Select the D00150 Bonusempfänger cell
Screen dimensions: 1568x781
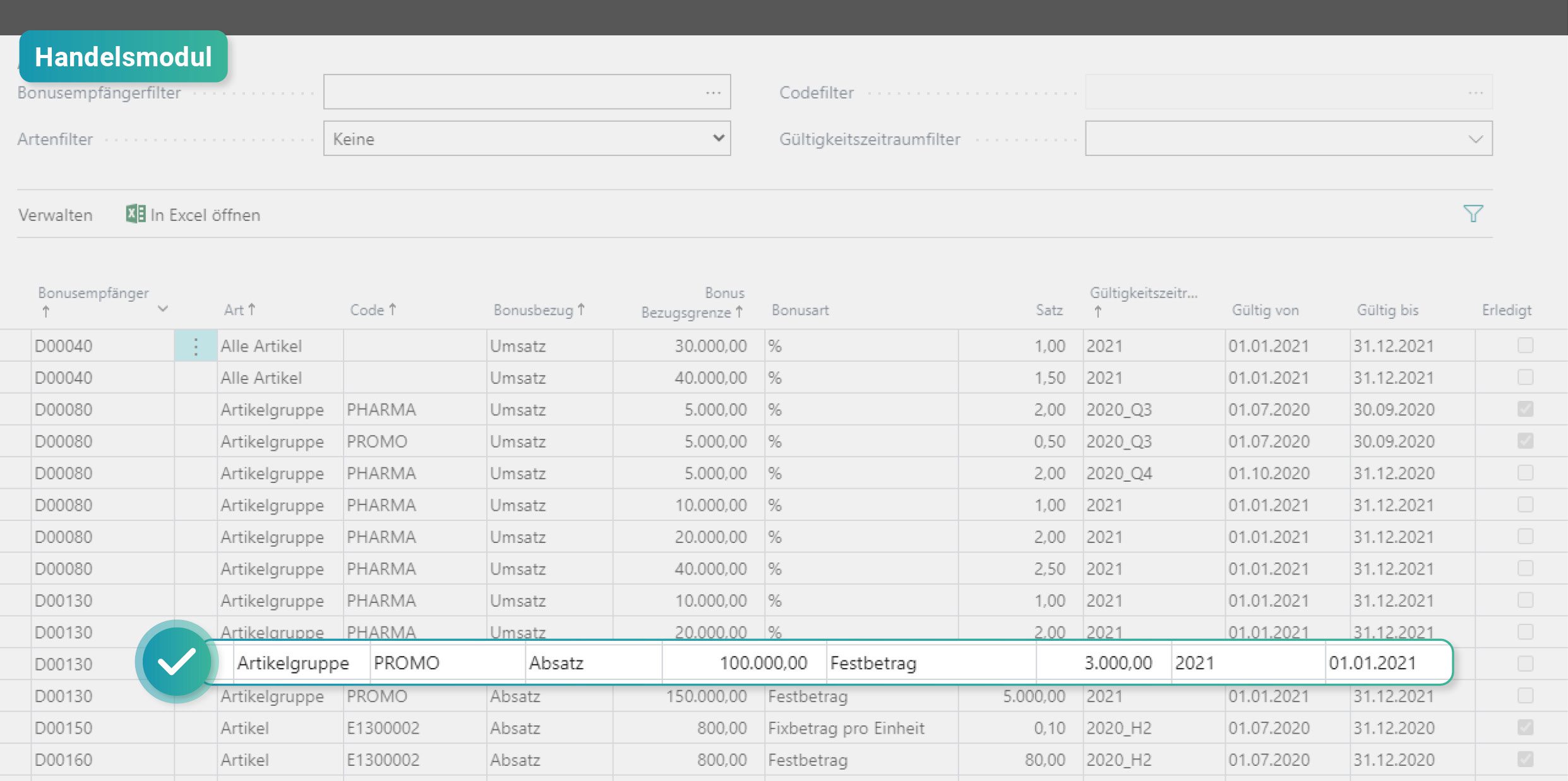[102, 728]
